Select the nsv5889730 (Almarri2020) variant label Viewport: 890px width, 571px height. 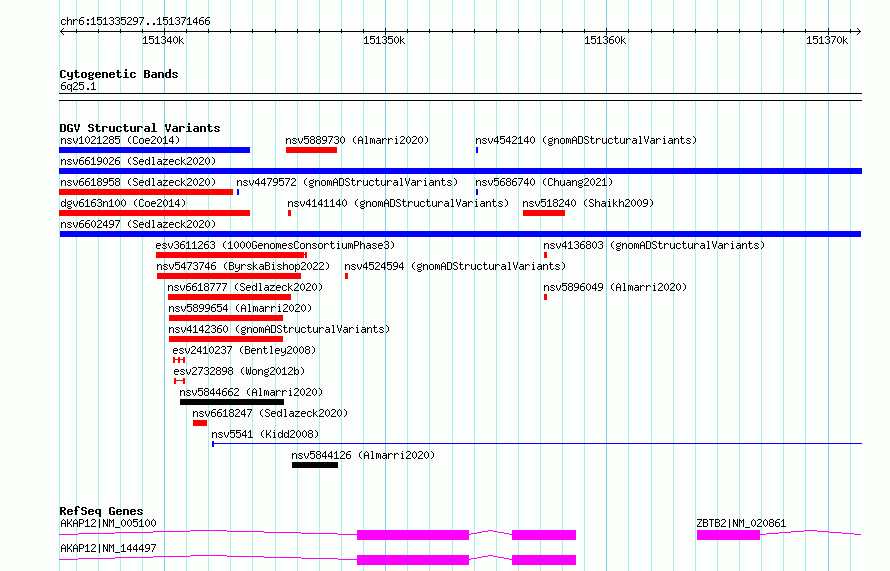coord(357,140)
